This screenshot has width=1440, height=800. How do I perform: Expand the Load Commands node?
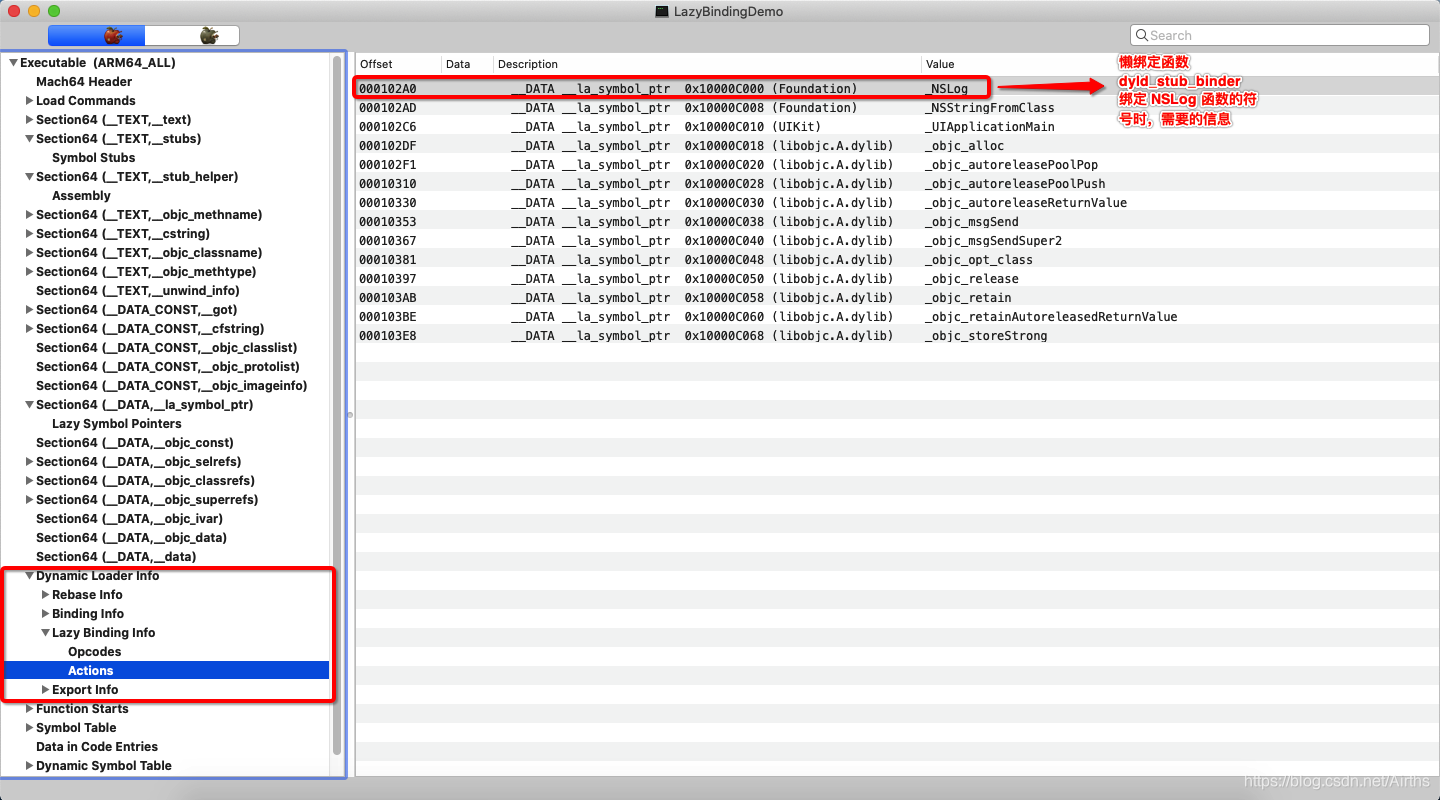(x=29, y=101)
